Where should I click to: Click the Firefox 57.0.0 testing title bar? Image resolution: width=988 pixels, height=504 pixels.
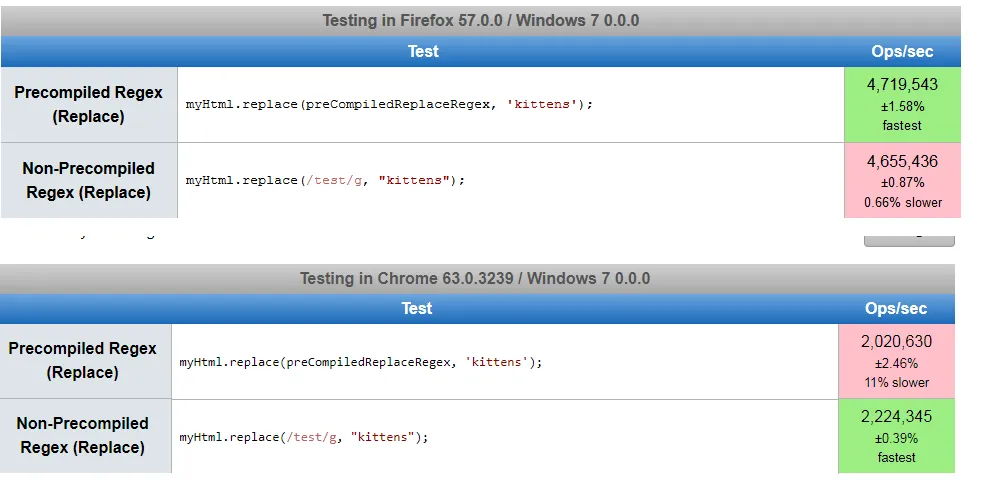480,21
